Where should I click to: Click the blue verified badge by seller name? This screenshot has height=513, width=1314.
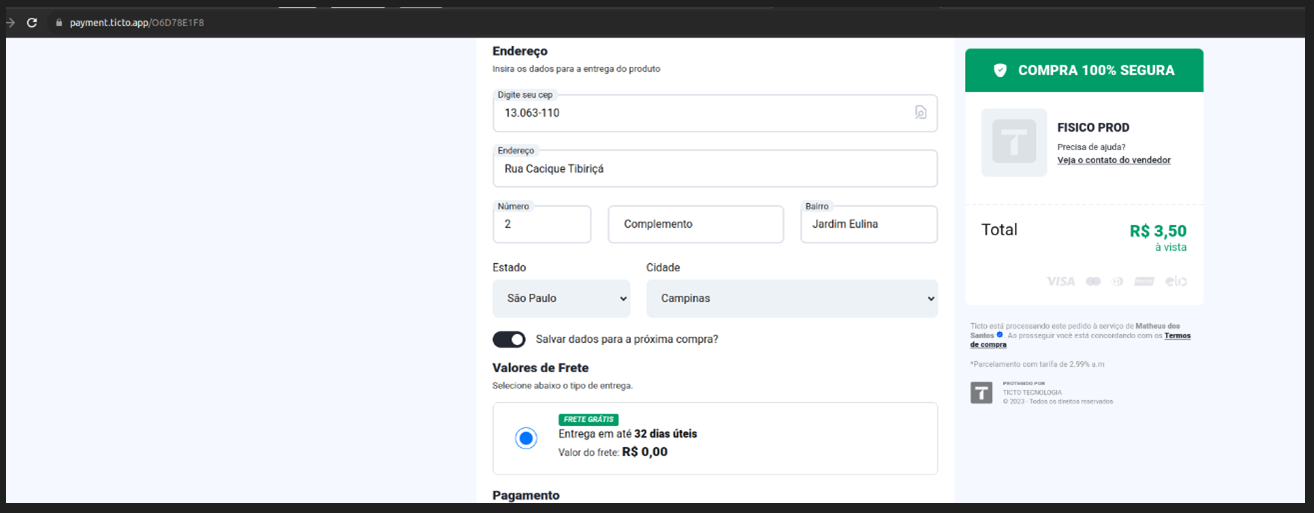(1000, 335)
